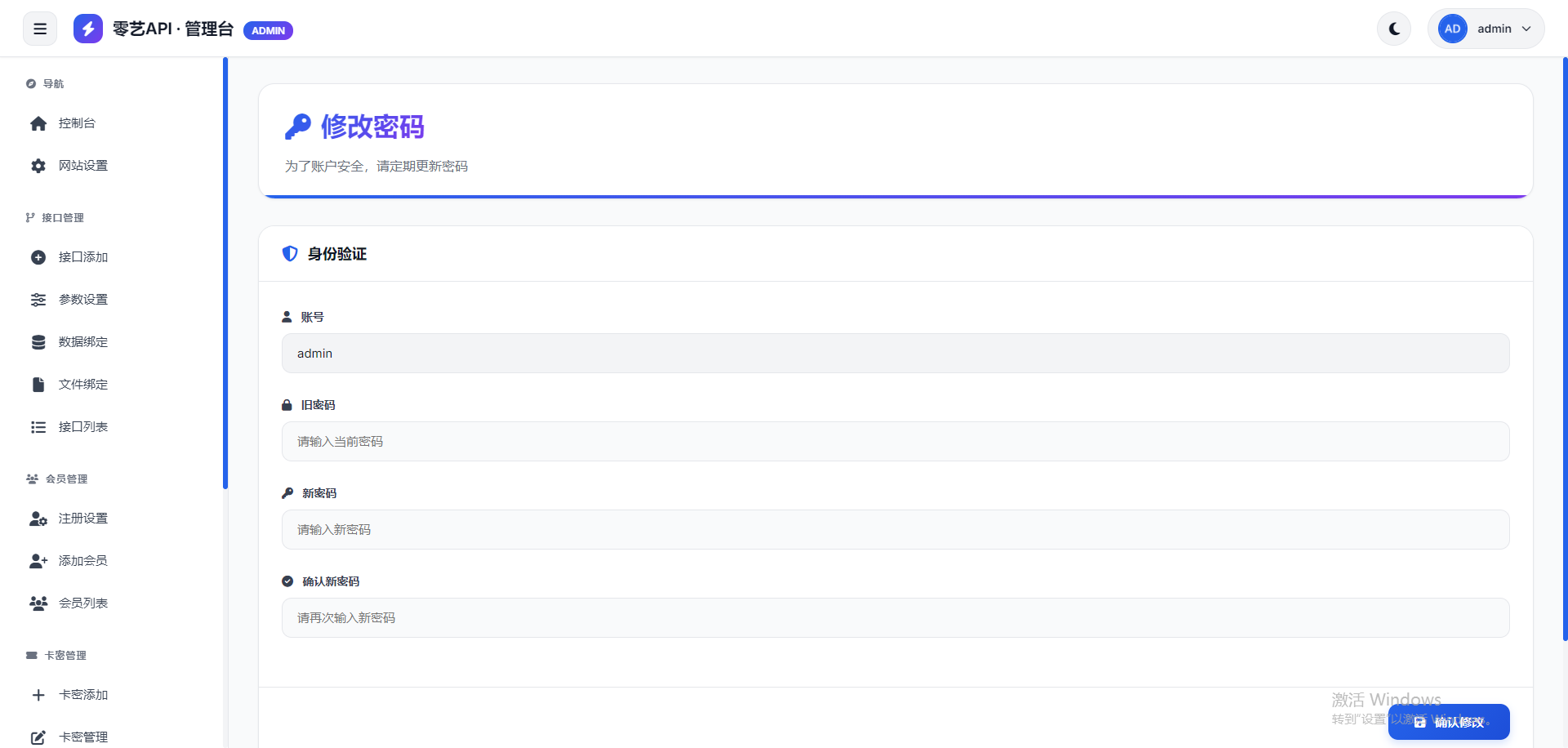Click the 数据绑定 database icon
Screen dimensions: 1568x748
(38, 342)
